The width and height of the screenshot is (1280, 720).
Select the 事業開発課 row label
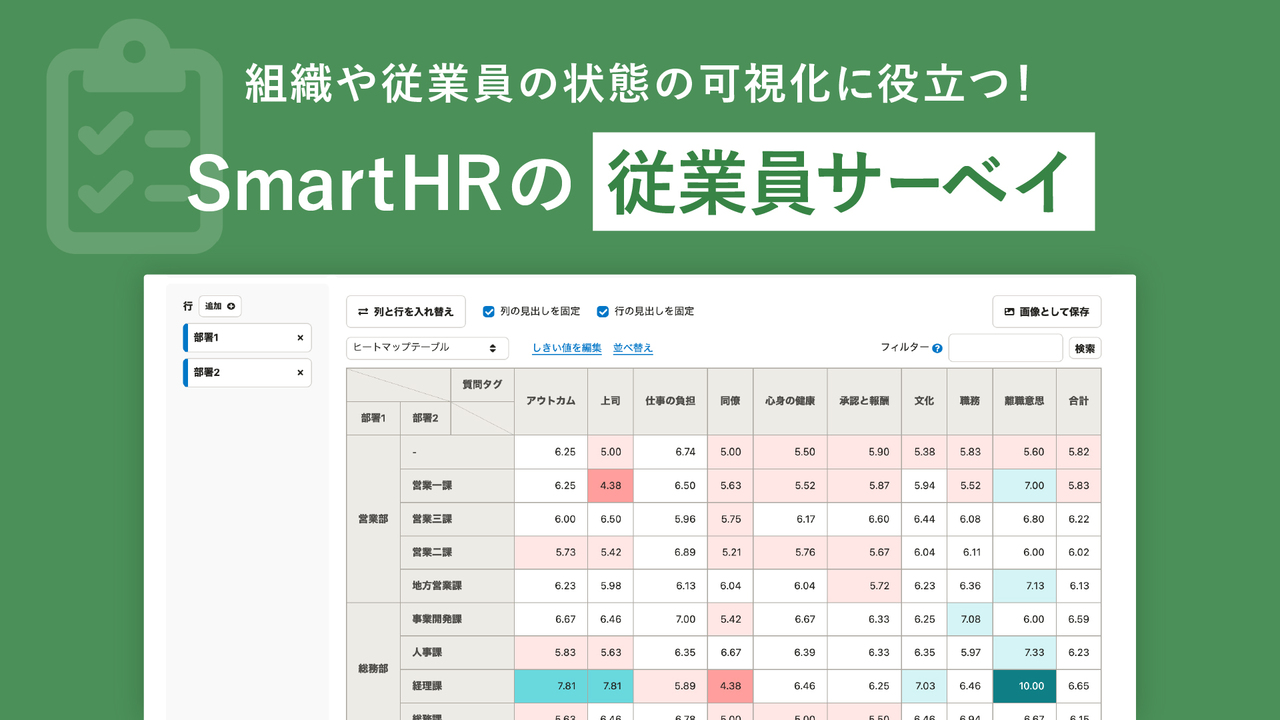pyautogui.click(x=457, y=619)
